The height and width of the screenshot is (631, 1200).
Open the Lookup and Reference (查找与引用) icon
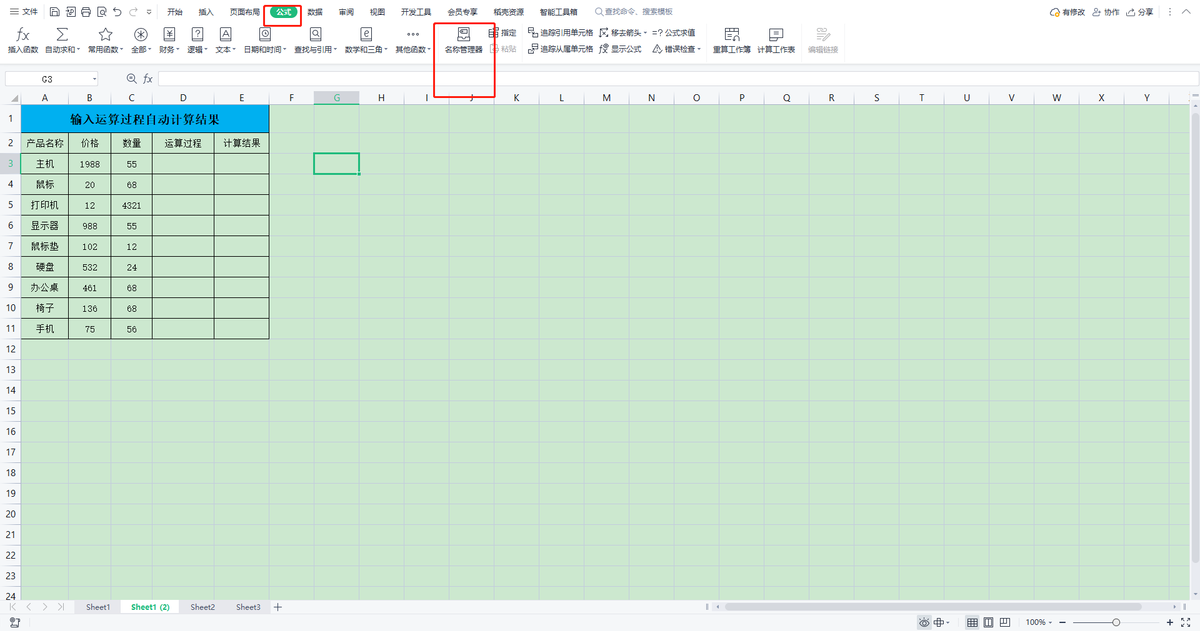315,34
